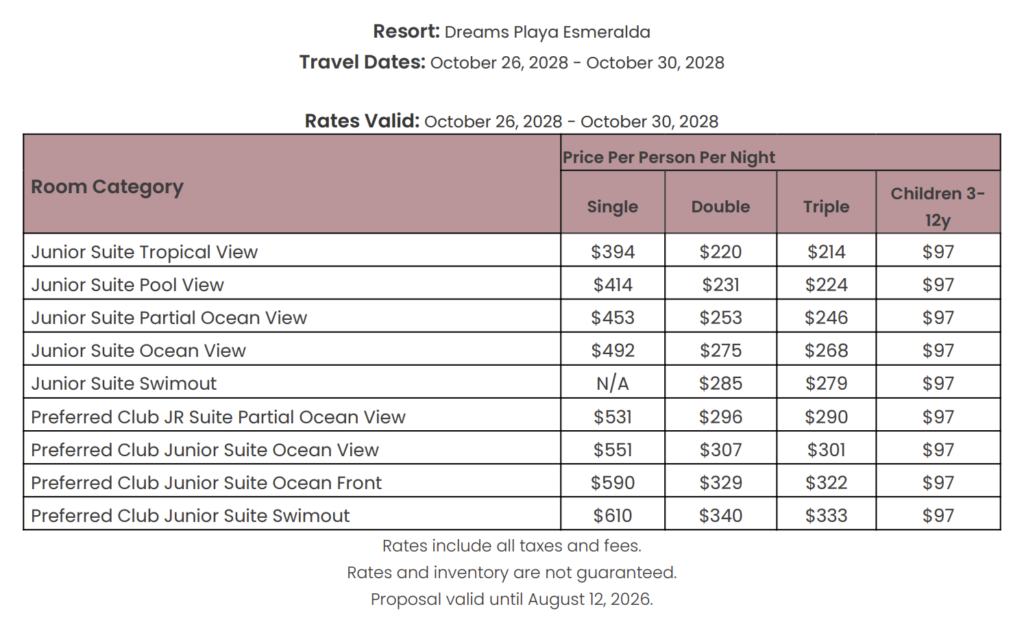
Task: Click the Junior Suite Pool View label
Action: (x=127, y=285)
